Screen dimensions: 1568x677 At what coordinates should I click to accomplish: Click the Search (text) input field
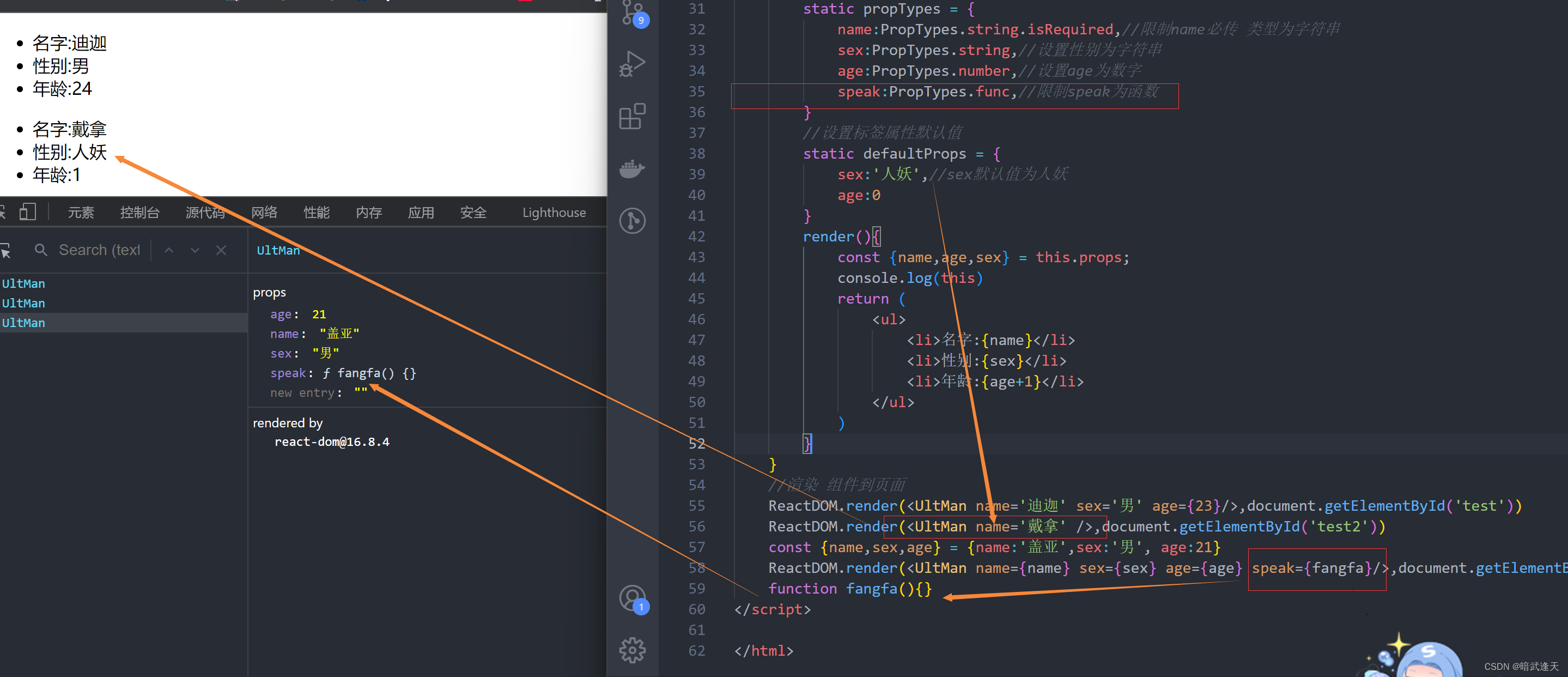[99, 250]
